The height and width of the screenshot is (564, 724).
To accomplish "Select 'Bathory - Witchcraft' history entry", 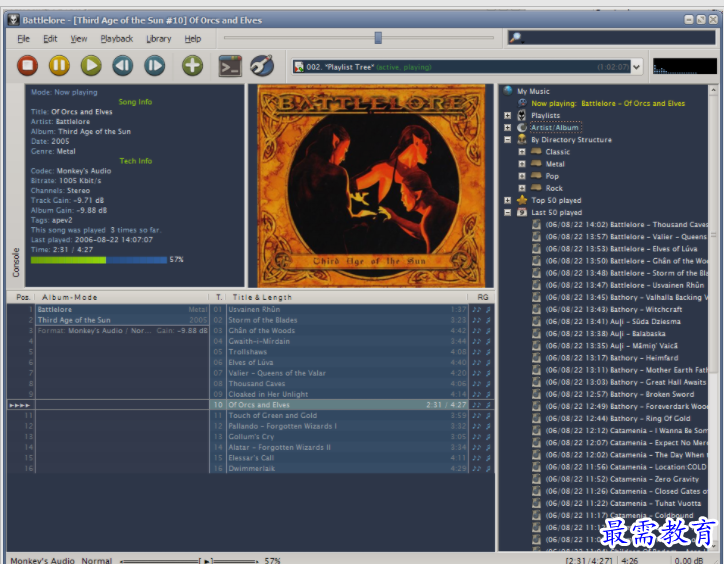I will [x=614, y=309].
